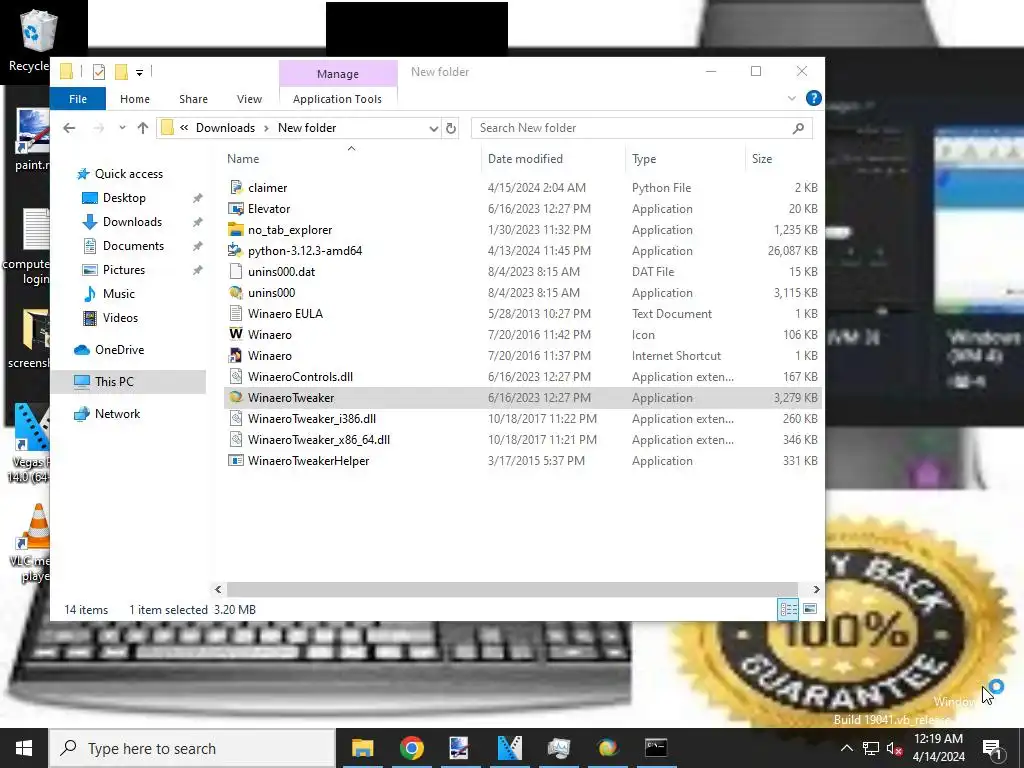Image resolution: width=1024 pixels, height=768 pixels.
Task: Go back with the Back arrow
Action: coord(69,128)
